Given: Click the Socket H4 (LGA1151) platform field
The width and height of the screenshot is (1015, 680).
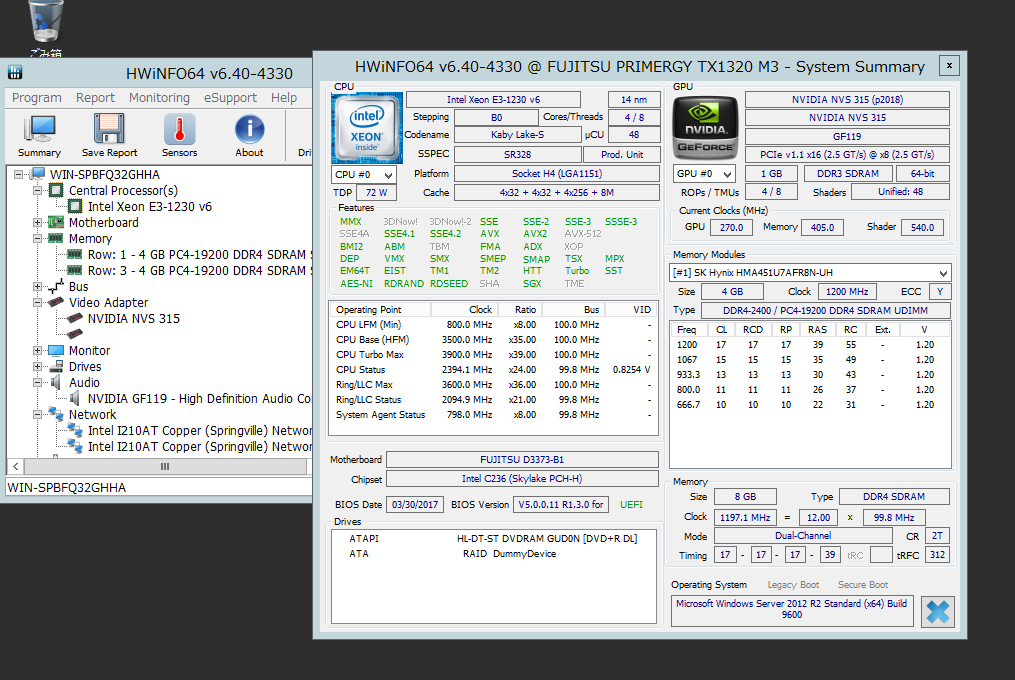Looking at the screenshot, I should [x=557, y=174].
